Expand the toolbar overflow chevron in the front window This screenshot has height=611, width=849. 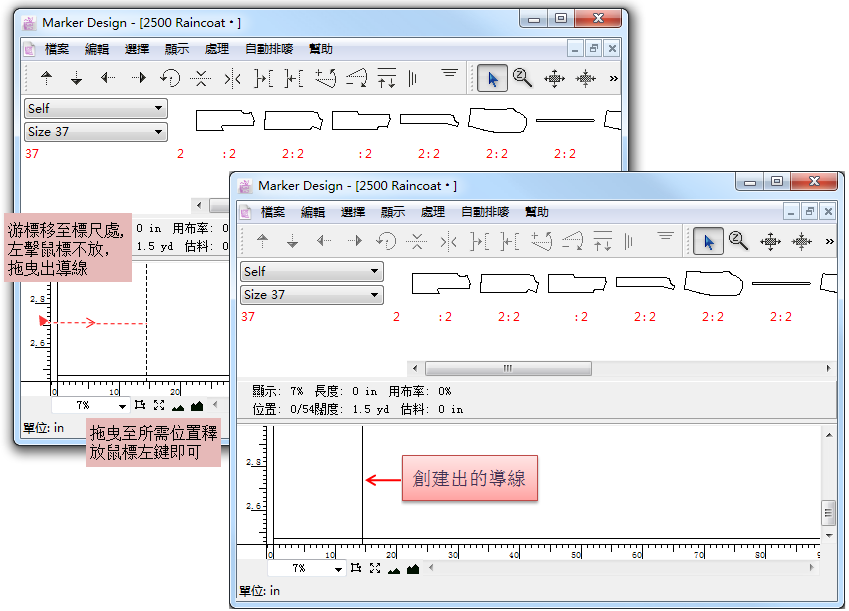point(829,241)
